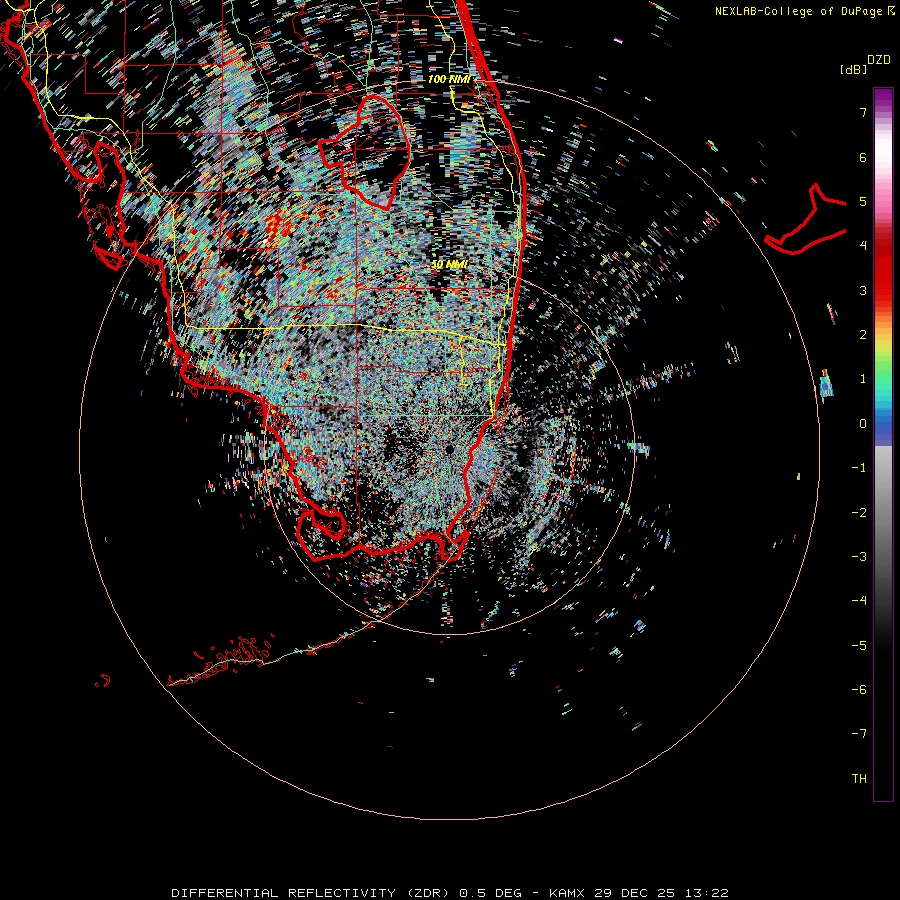Select the -5 value on color scale
The height and width of the screenshot is (900, 900).
(859, 646)
